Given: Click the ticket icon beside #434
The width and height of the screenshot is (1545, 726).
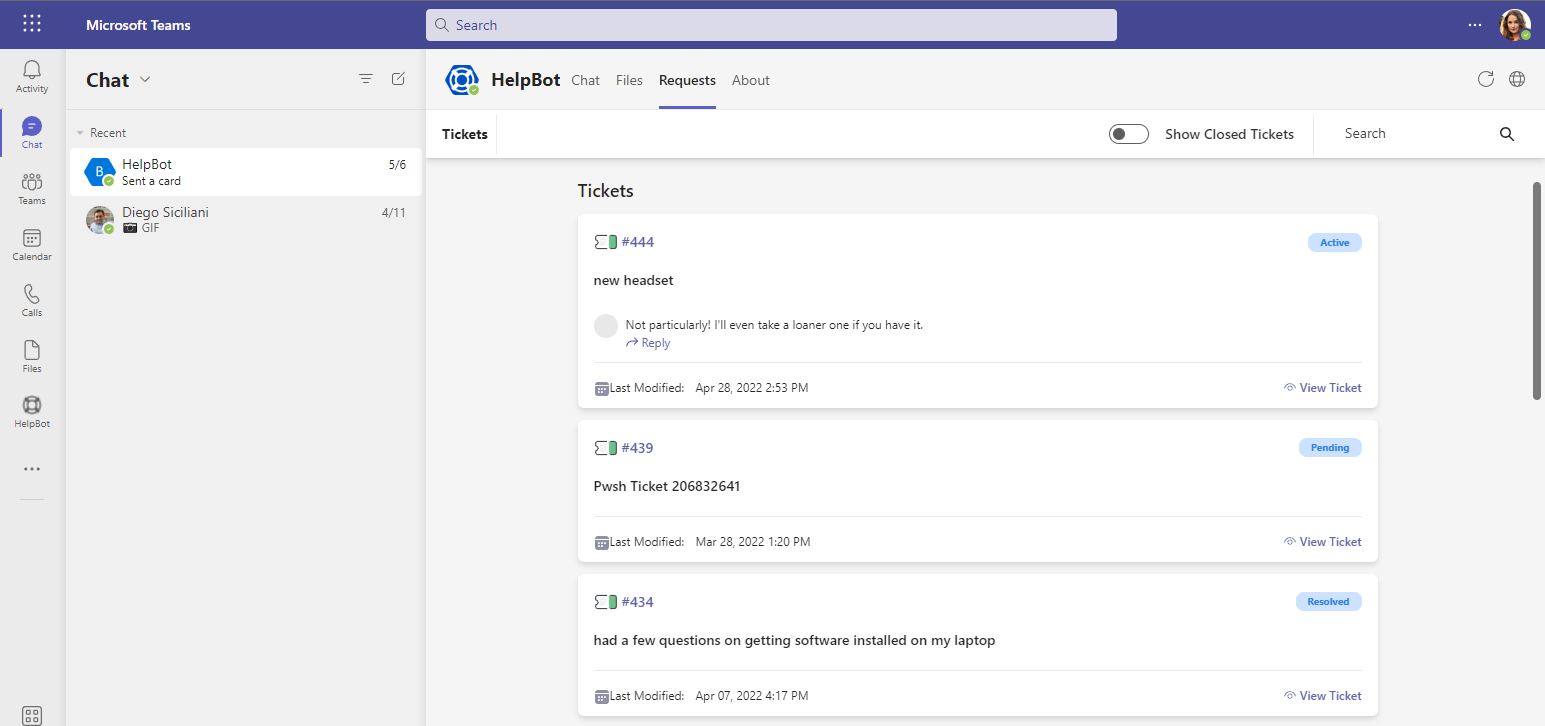Looking at the screenshot, I should [x=606, y=602].
